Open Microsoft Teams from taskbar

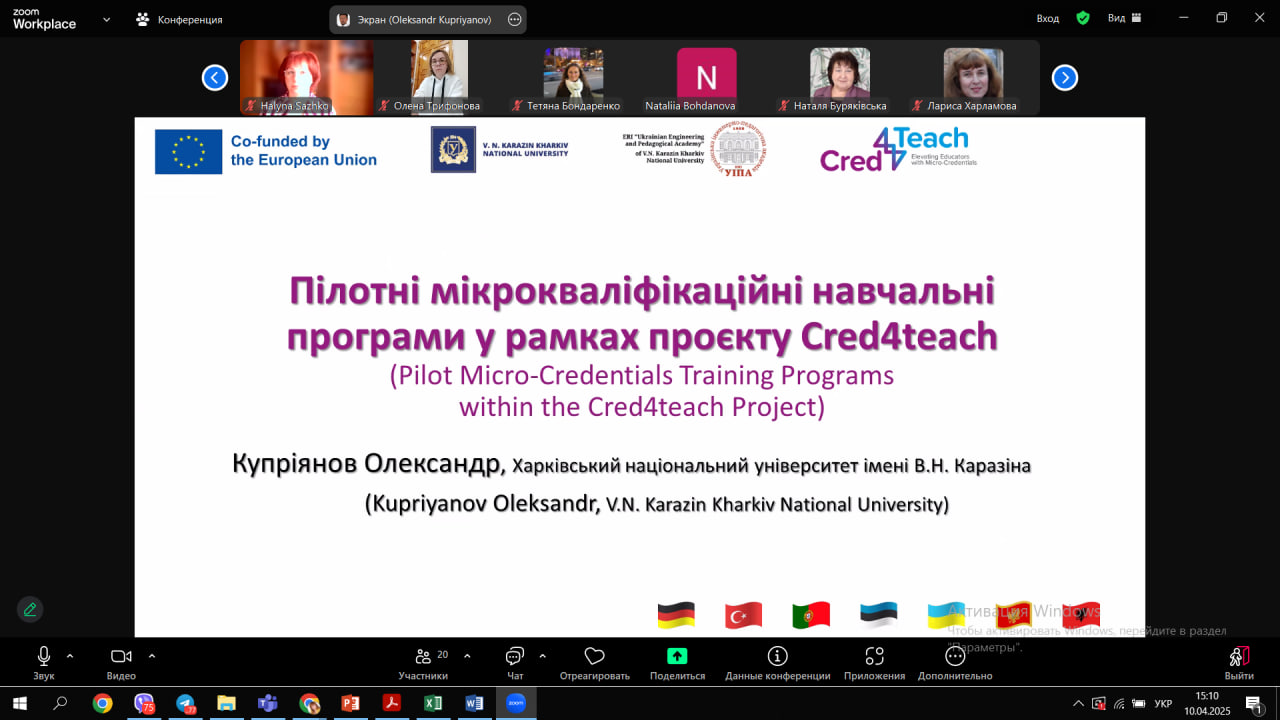click(x=267, y=703)
